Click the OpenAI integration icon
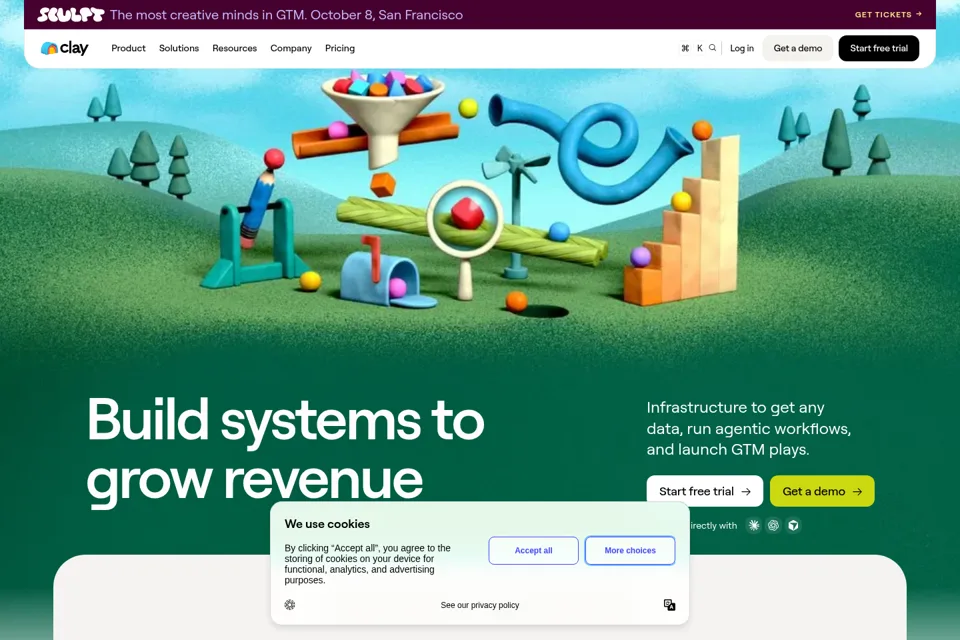 pos(773,525)
